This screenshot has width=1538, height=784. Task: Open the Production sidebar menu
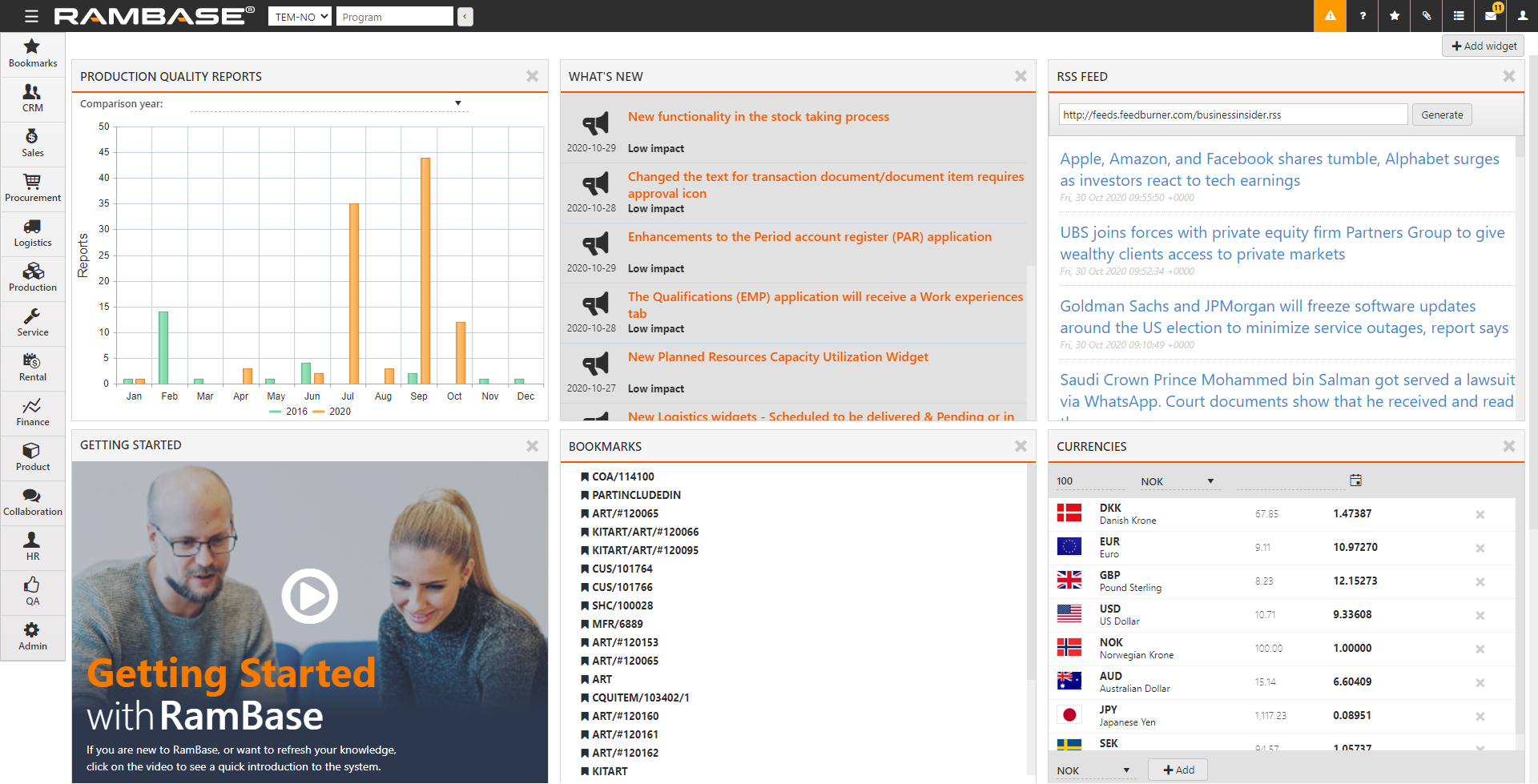[33, 278]
